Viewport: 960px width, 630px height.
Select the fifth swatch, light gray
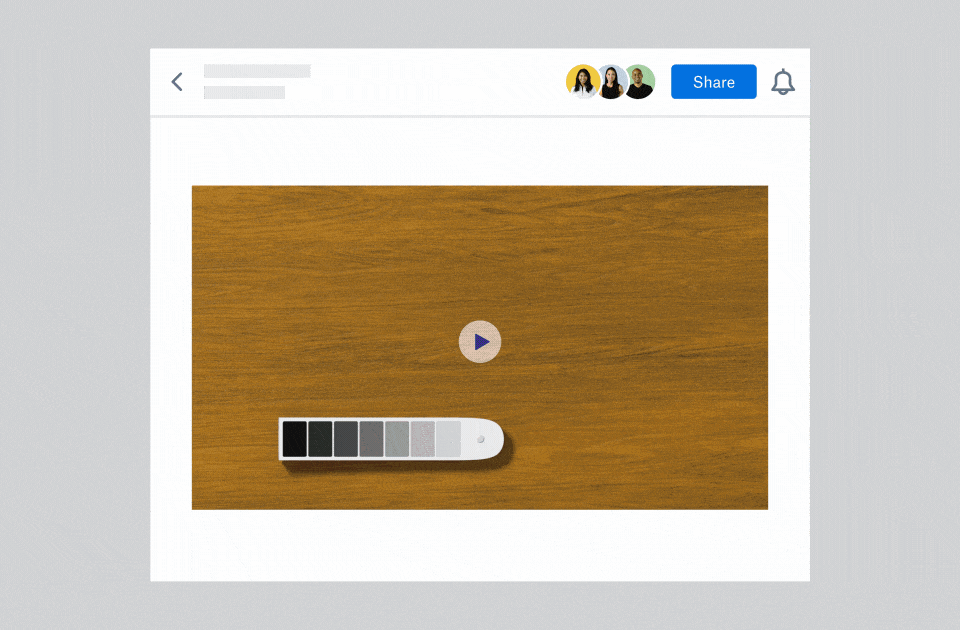click(397, 439)
